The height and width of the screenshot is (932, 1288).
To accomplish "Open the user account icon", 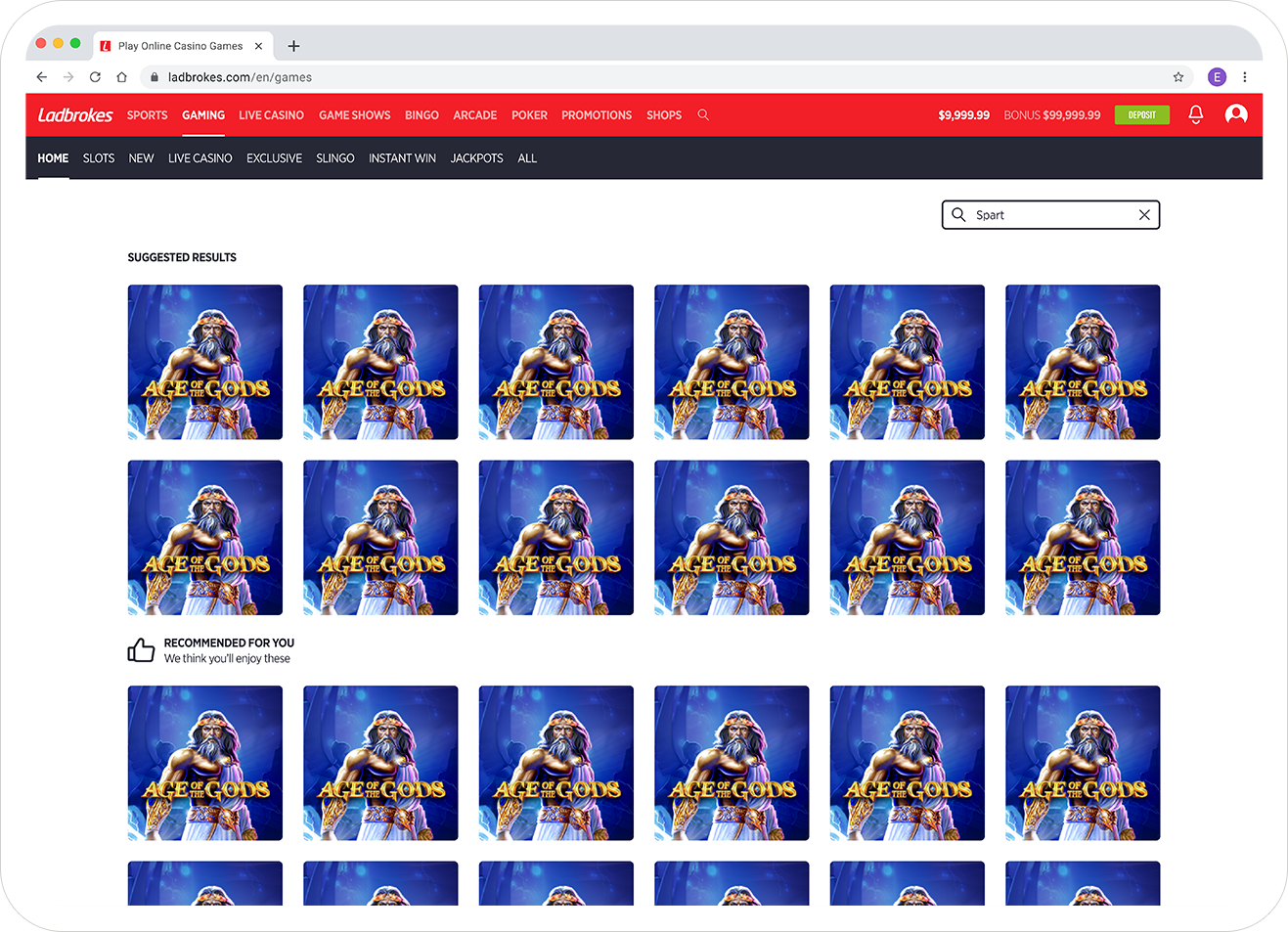I will coord(1236,115).
